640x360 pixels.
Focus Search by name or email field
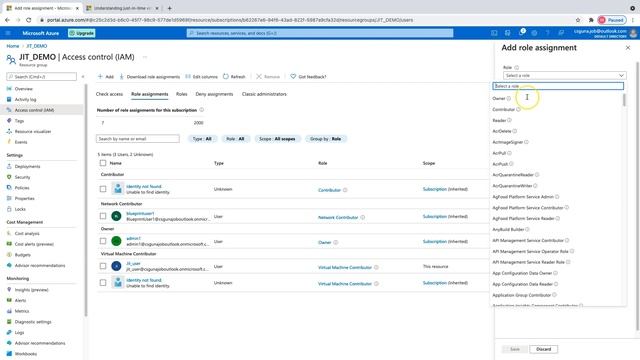tap(138, 139)
